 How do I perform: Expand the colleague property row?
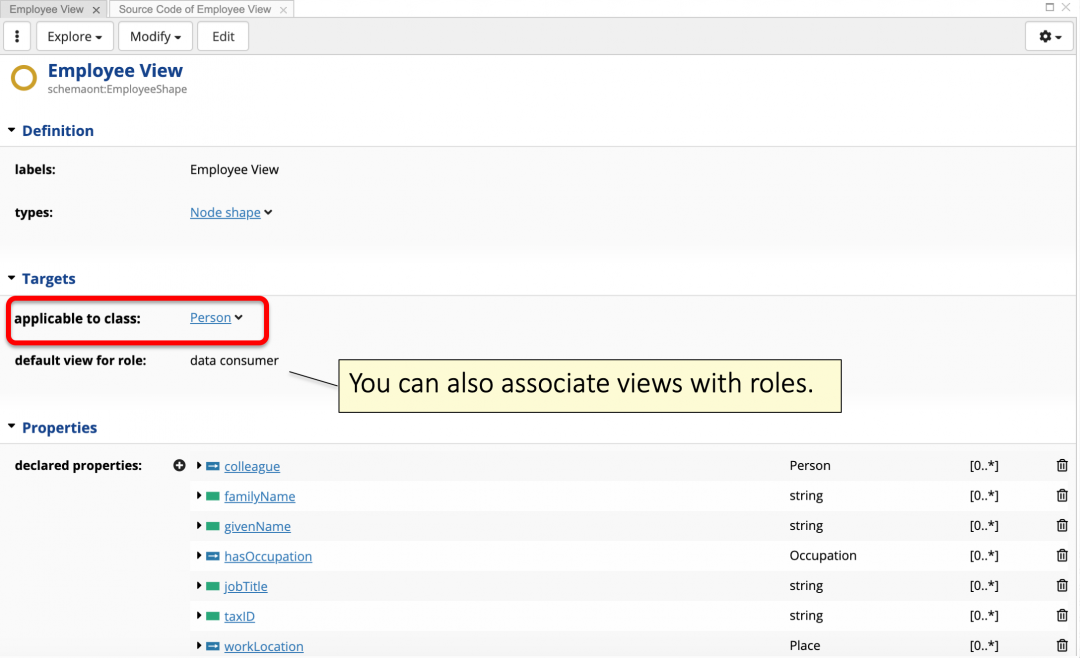(x=200, y=466)
